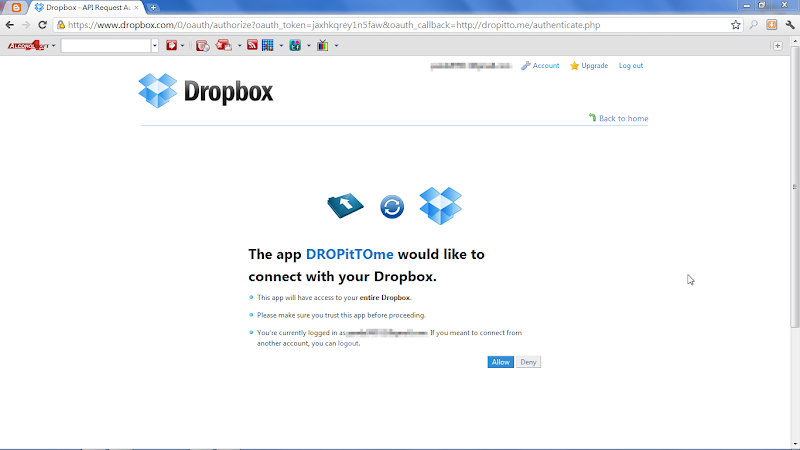
Task: Click the DROPitTOme folder upload icon
Action: [x=345, y=206]
